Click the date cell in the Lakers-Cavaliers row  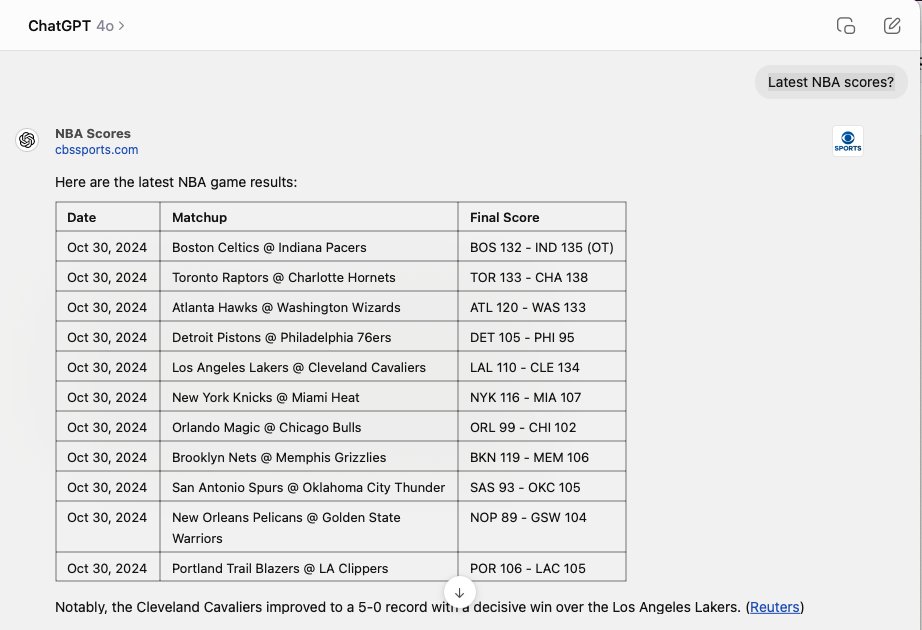click(108, 367)
